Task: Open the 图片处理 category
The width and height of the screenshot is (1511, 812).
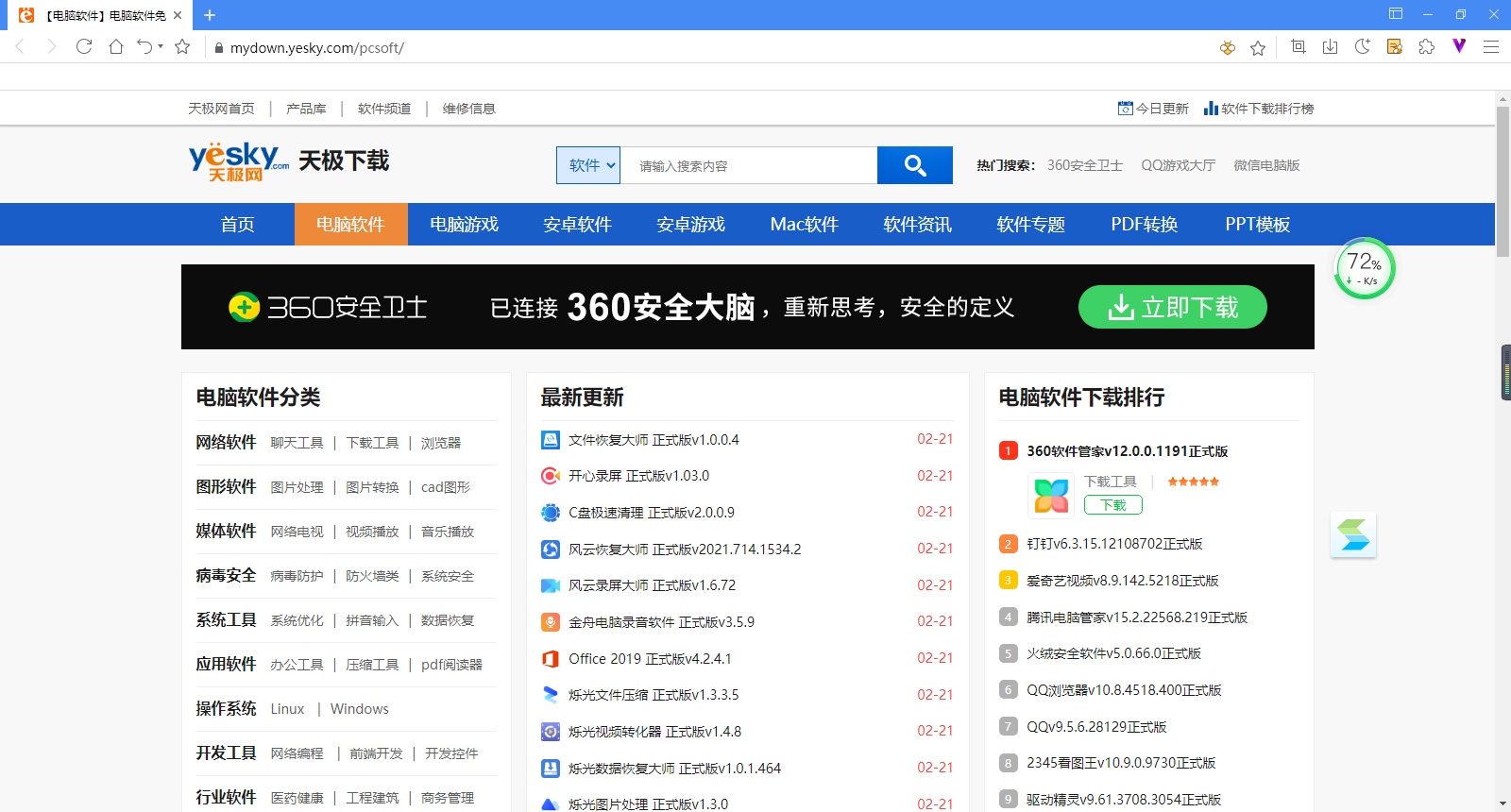Action: (x=297, y=487)
